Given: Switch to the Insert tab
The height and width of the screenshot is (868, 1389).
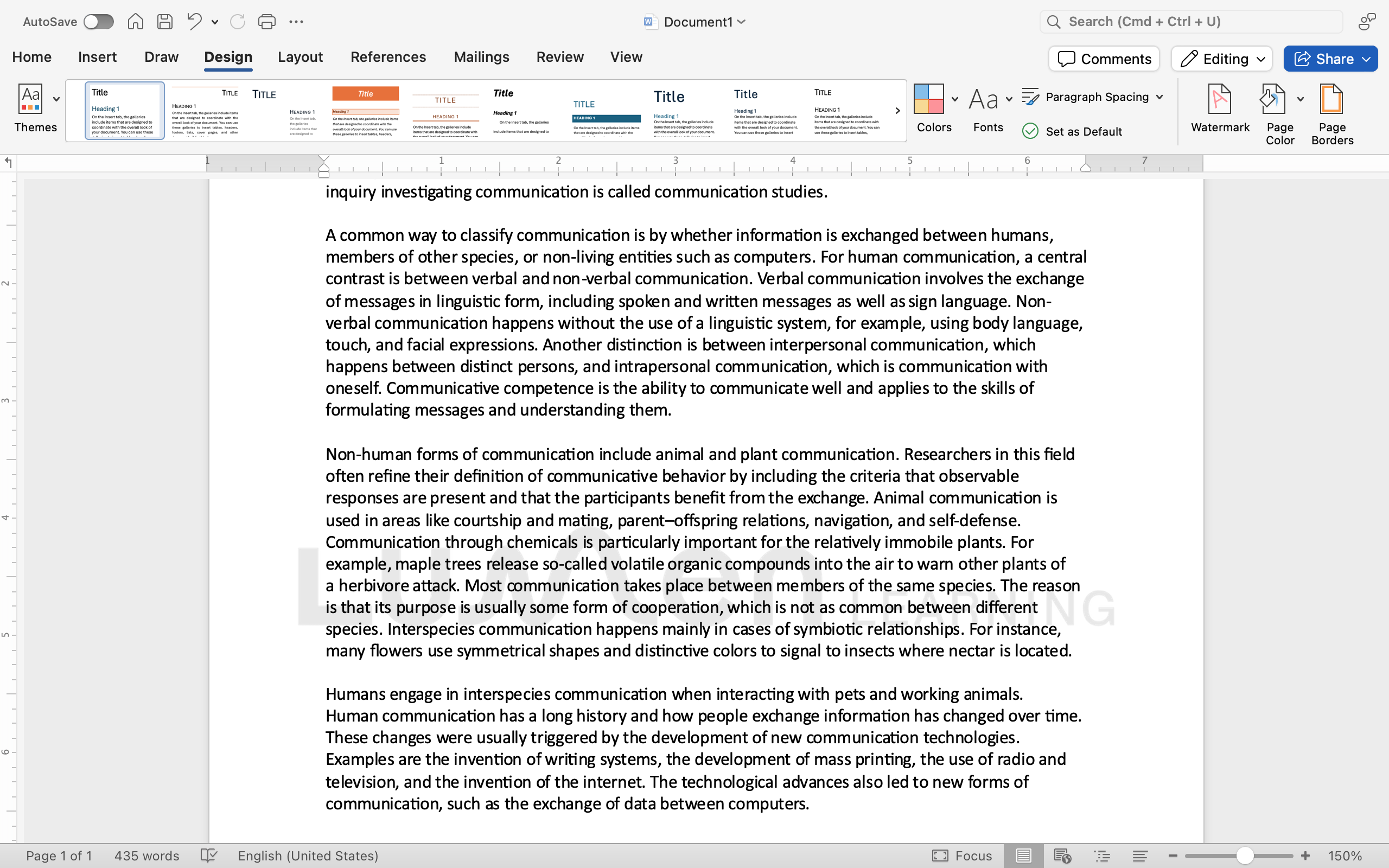Looking at the screenshot, I should 97,57.
